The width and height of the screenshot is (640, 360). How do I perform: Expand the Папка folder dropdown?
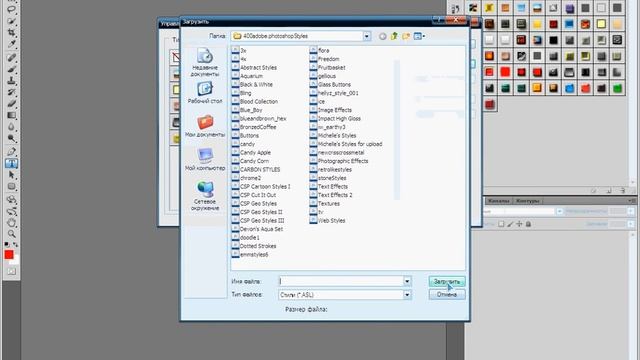pos(367,36)
